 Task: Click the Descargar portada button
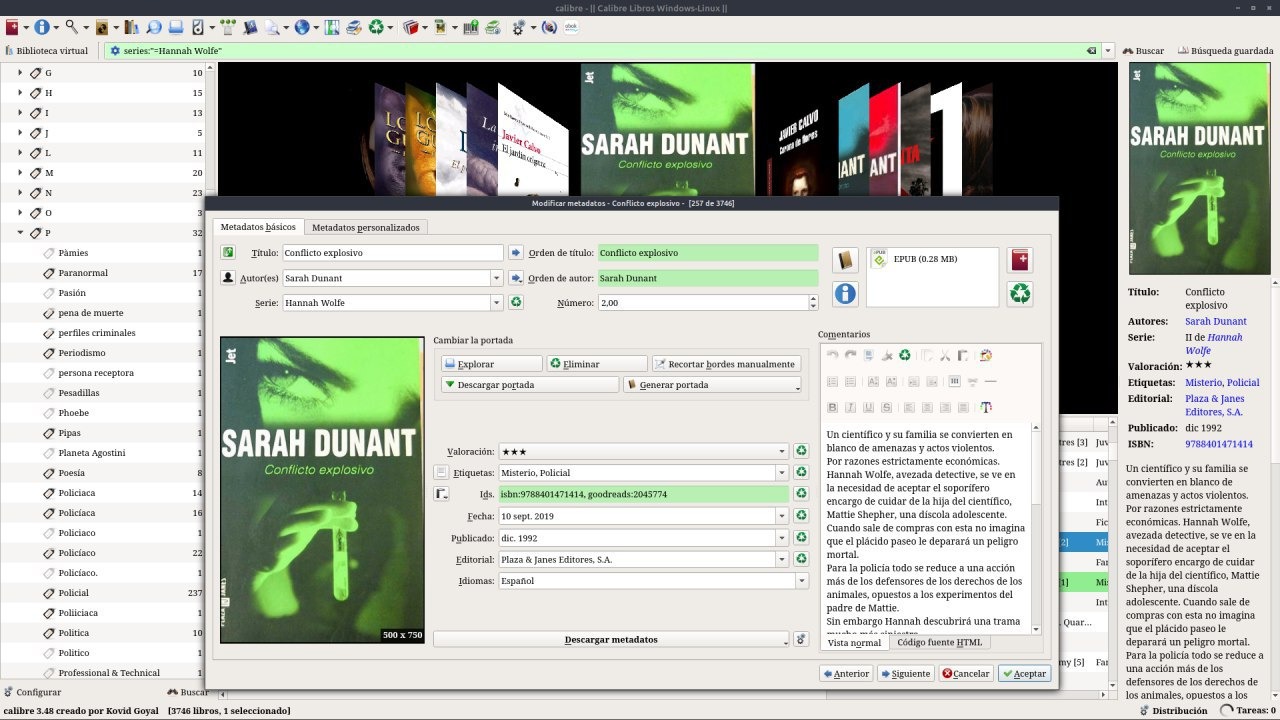coord(530,385)
